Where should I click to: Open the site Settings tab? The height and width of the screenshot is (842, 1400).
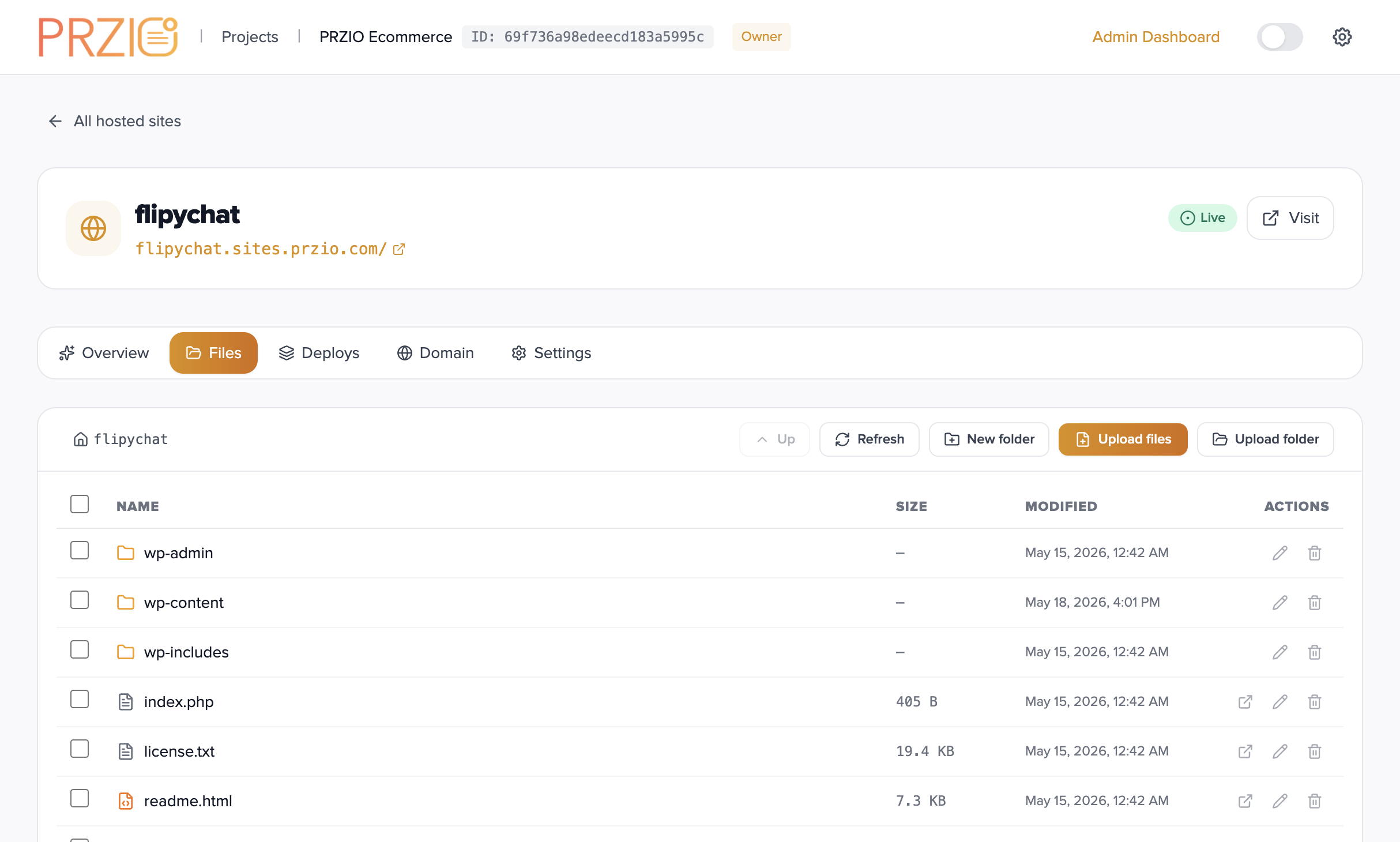tap(551, 353)
